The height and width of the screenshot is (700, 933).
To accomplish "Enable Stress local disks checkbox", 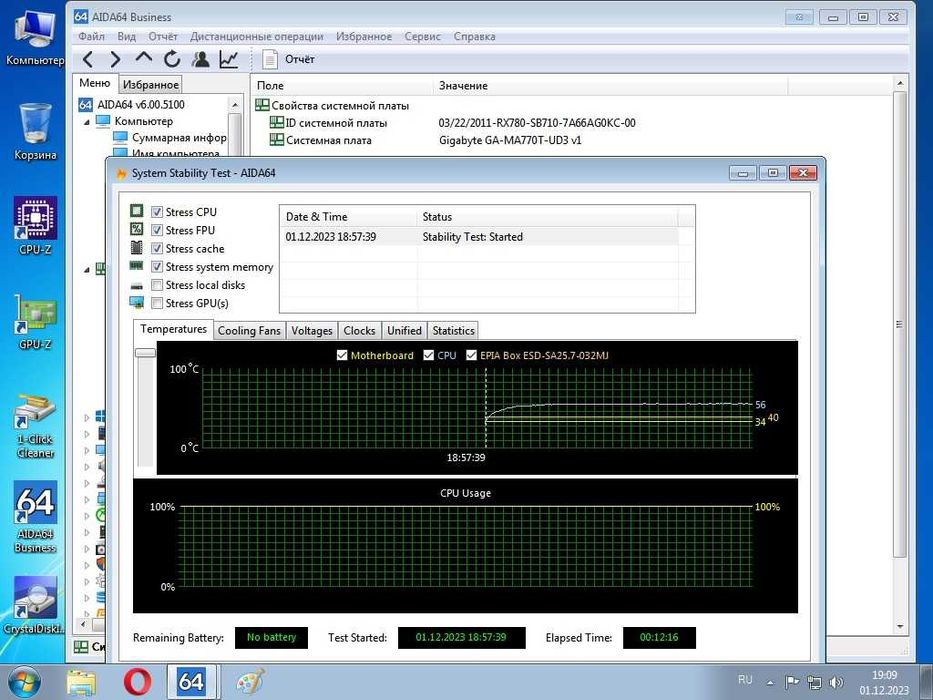I will pos(157,285).
